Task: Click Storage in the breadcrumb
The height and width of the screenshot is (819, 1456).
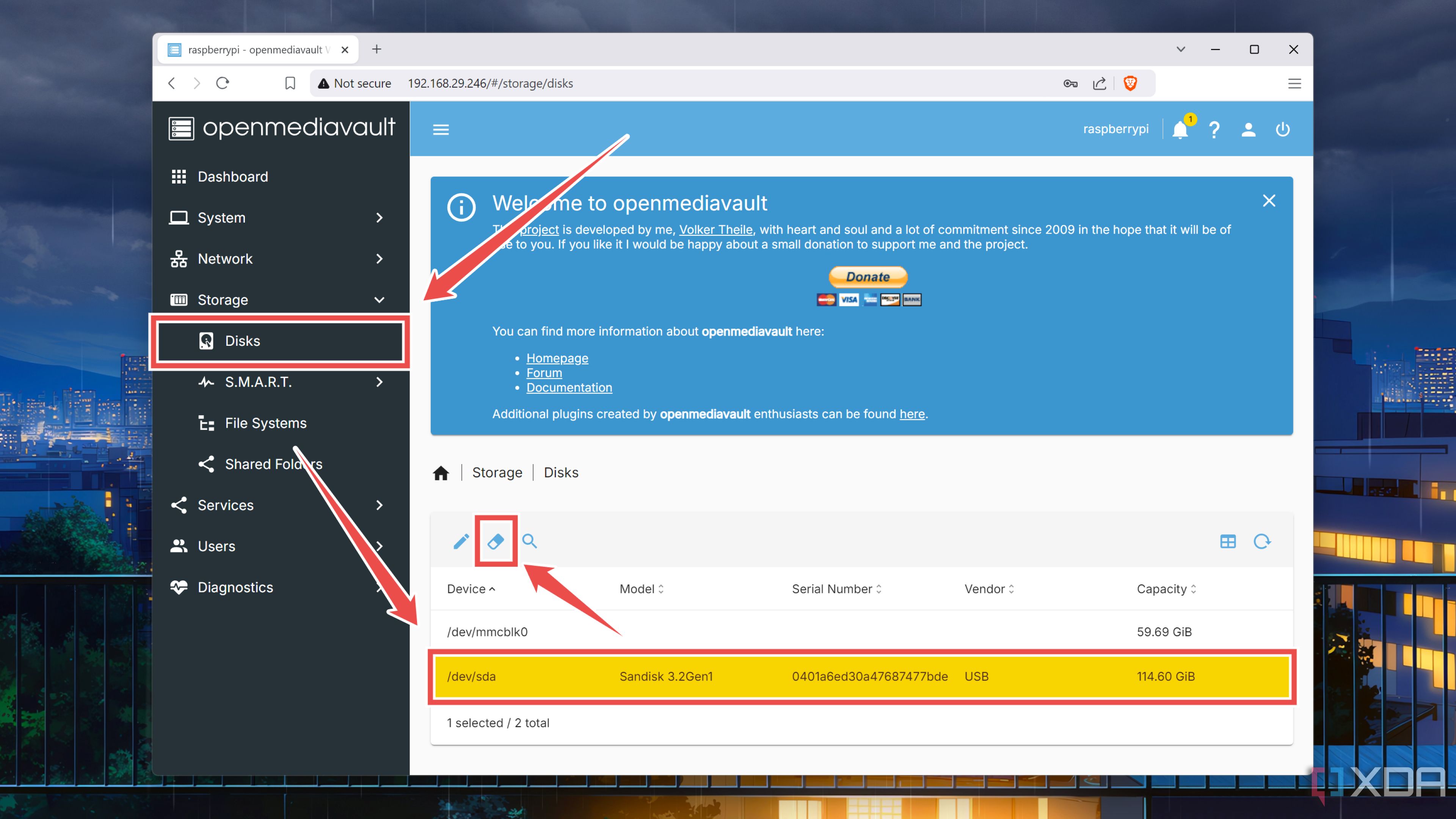Action: pos(497,472)
